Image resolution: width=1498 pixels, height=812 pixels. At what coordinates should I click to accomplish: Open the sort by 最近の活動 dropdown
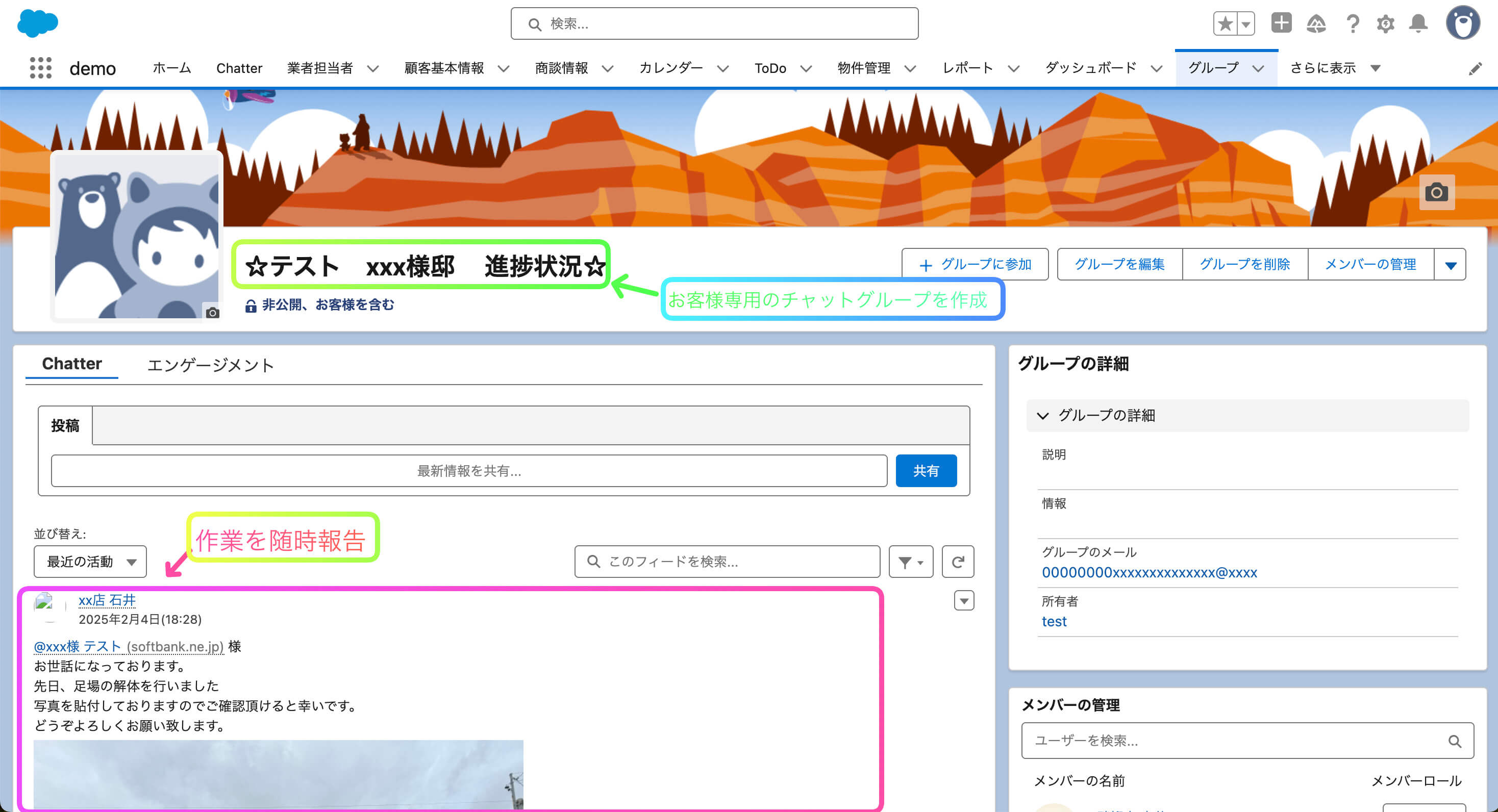tap(90, 562)
